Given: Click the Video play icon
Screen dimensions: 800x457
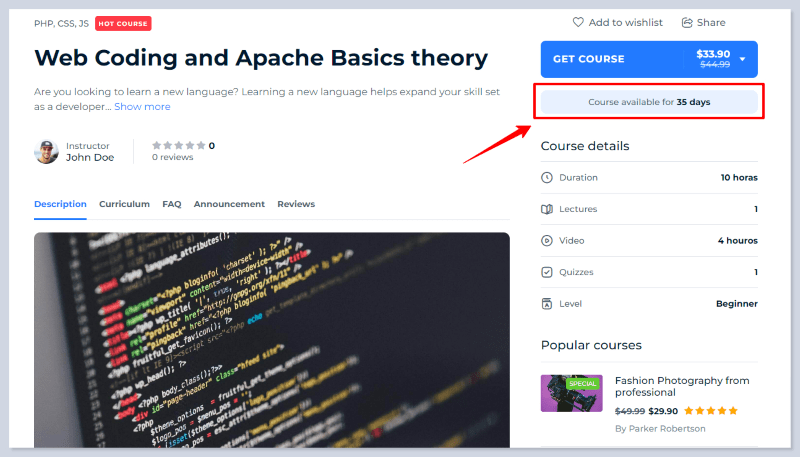Looking at the screenshot, I should (x=547, y=241).
